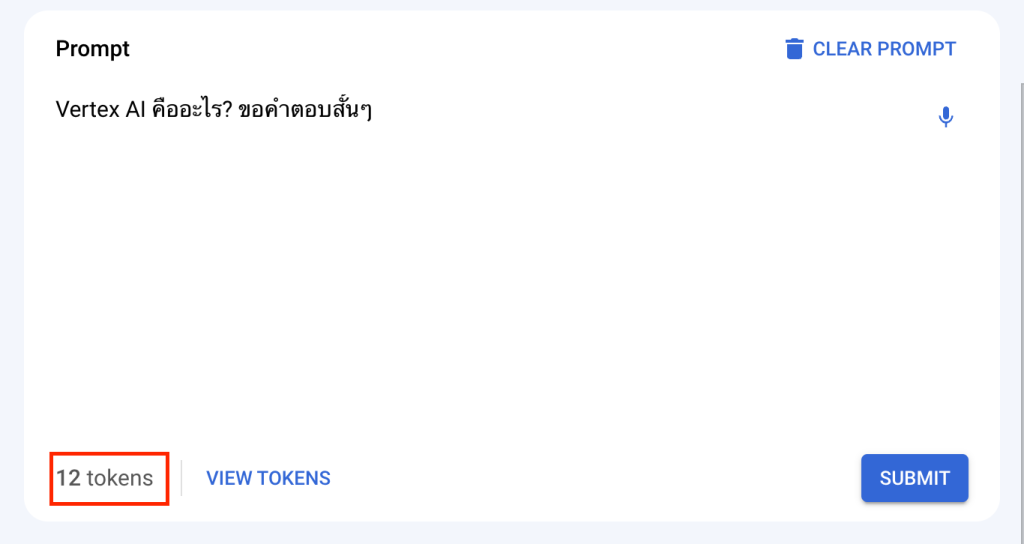Open the VIEW TOKENS link
1024x544 pixels.
(x=268, y=478)
